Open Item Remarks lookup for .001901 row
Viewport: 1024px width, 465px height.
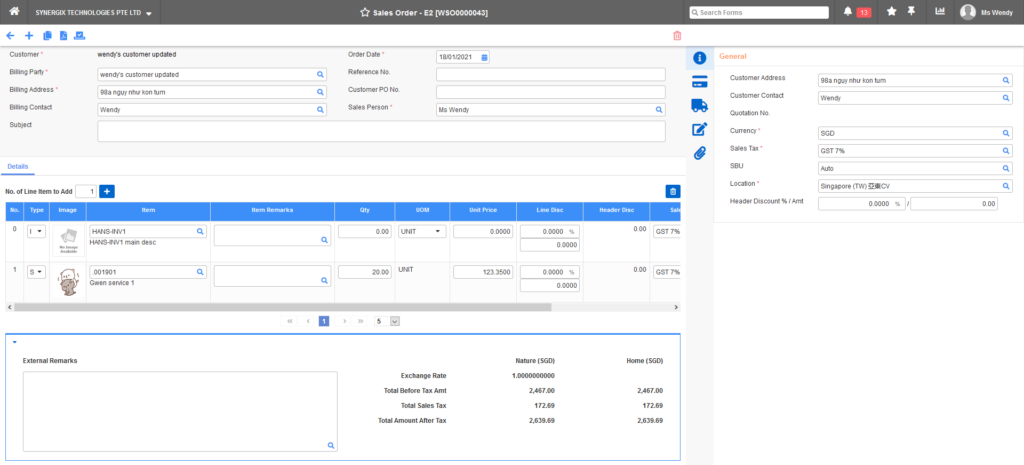(x=323, y=280)
